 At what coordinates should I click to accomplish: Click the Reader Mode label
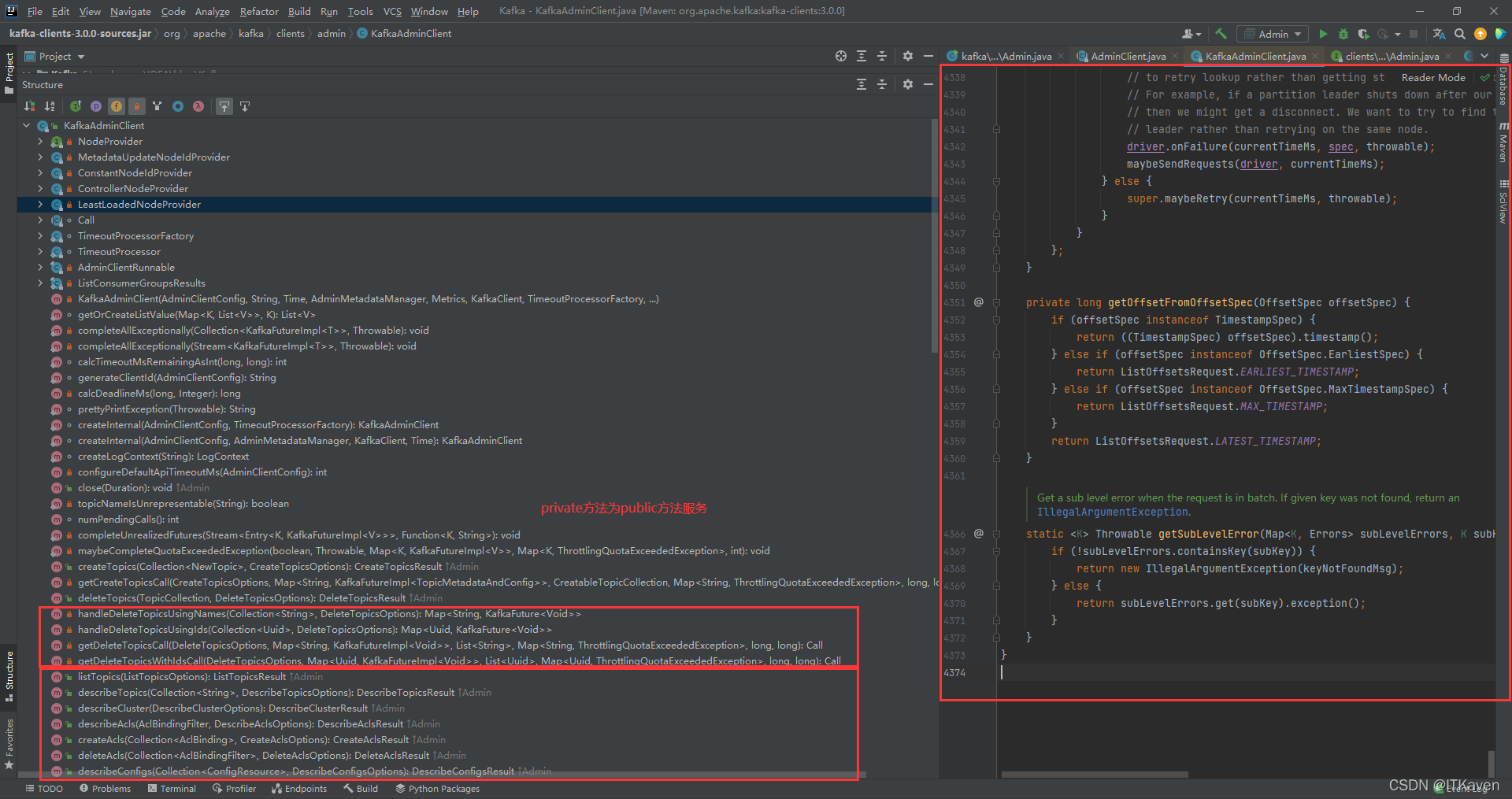(x=1433, y=77)
